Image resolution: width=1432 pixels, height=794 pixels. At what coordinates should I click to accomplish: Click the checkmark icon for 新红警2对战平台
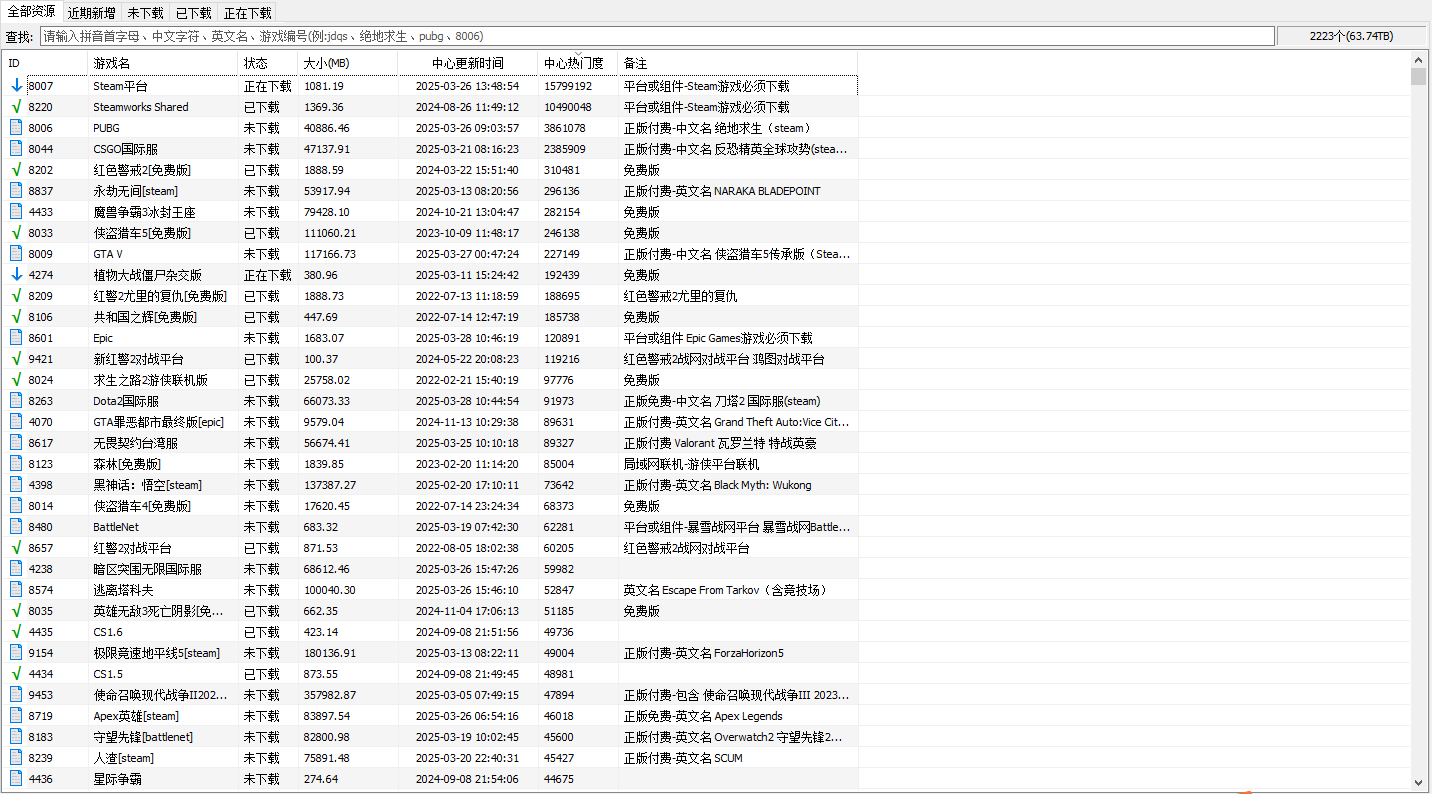click(16, 359)
